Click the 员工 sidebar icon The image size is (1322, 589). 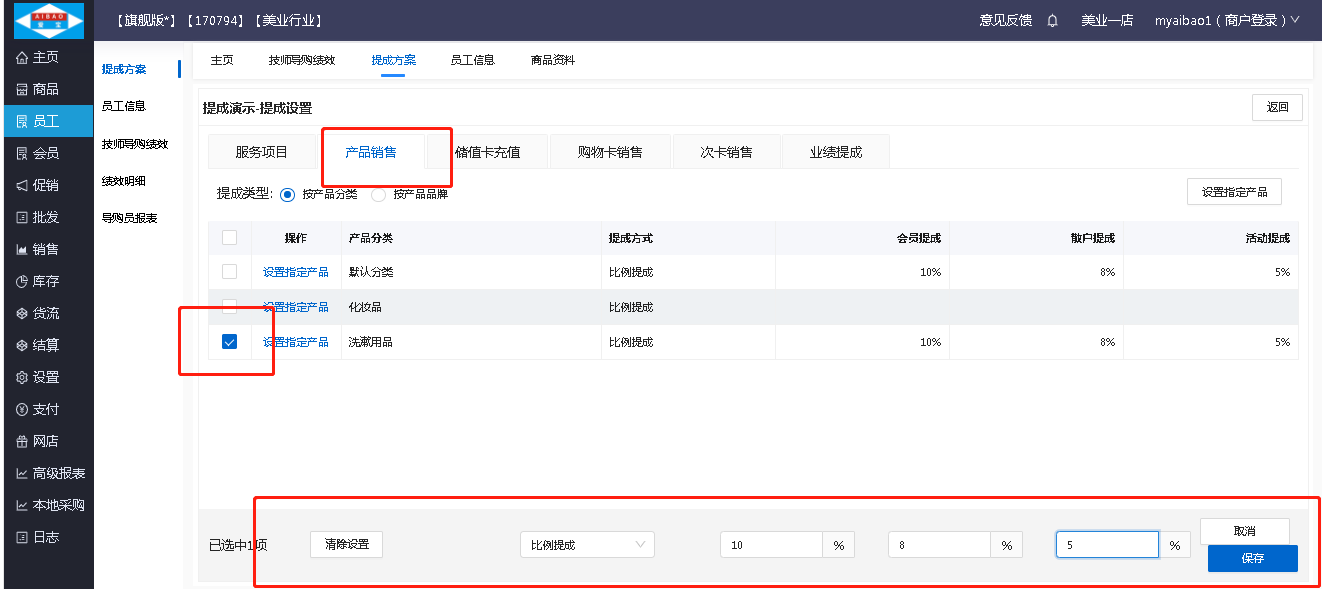pos(22,122)
